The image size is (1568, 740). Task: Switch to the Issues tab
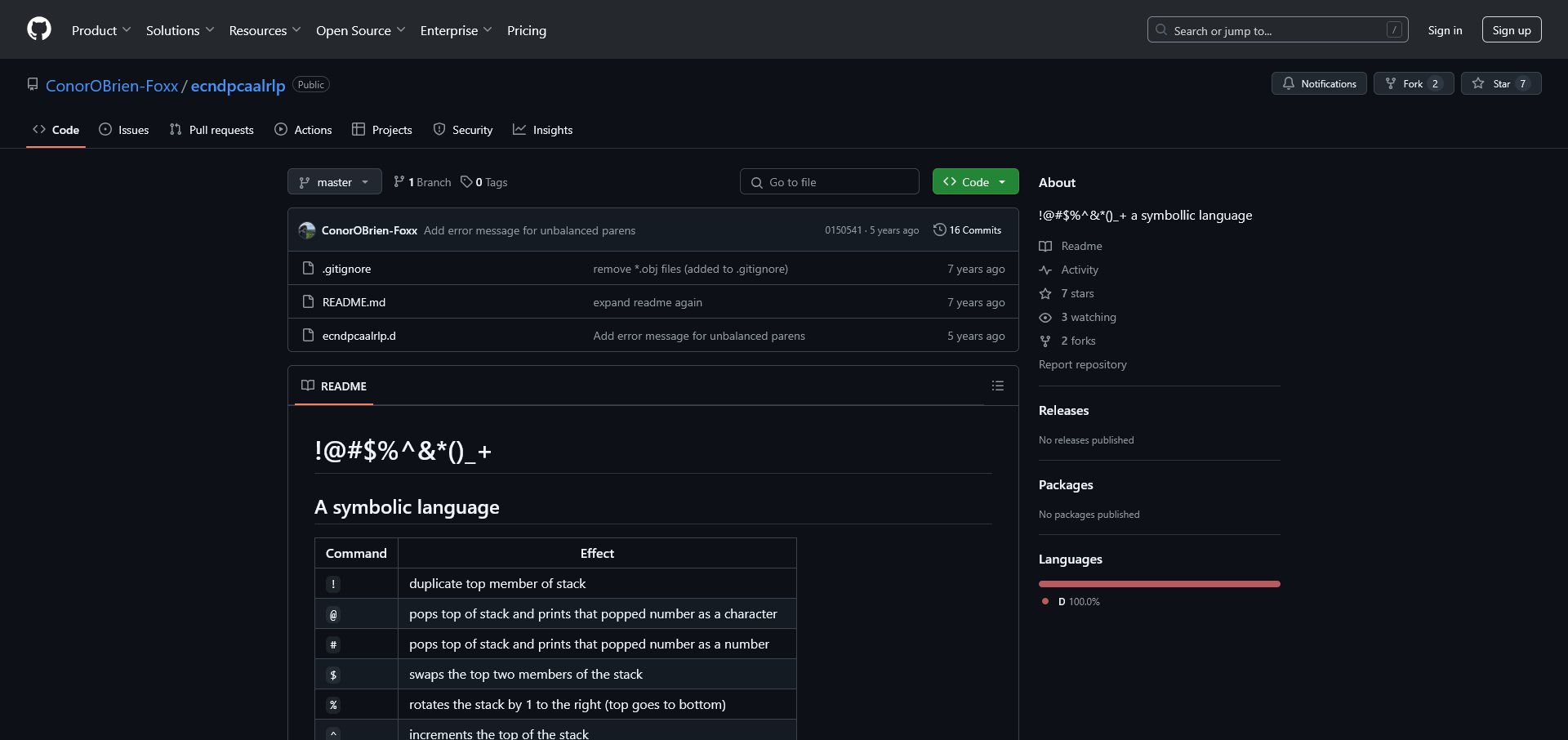[x=123, y=130]
